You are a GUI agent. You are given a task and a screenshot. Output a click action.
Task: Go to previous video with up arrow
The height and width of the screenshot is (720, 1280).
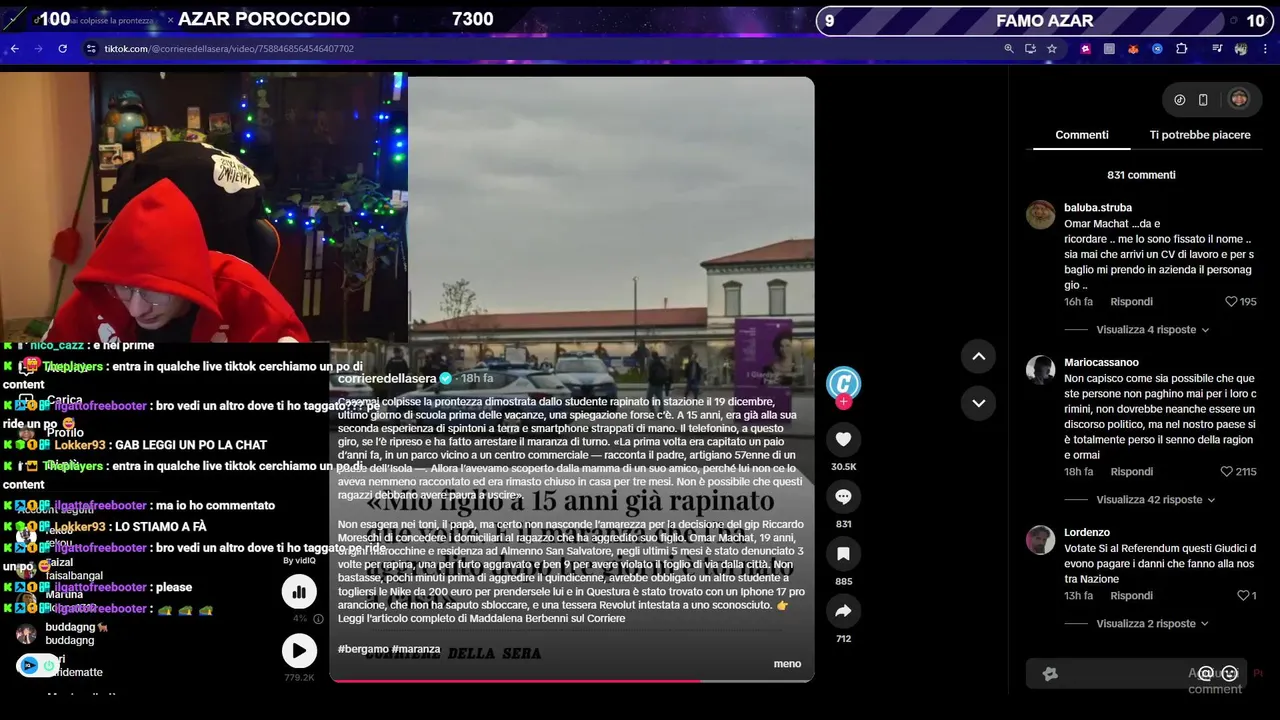tap(978, 356)
